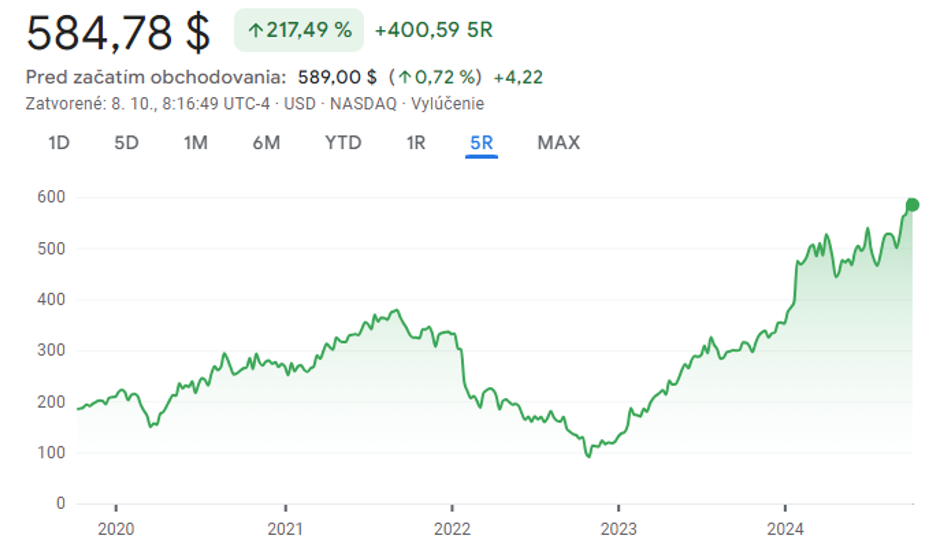The width and height of the screenshot is (942, 552).
Task: Click the 600 value on the price axis
Action: tap(51, 197)
